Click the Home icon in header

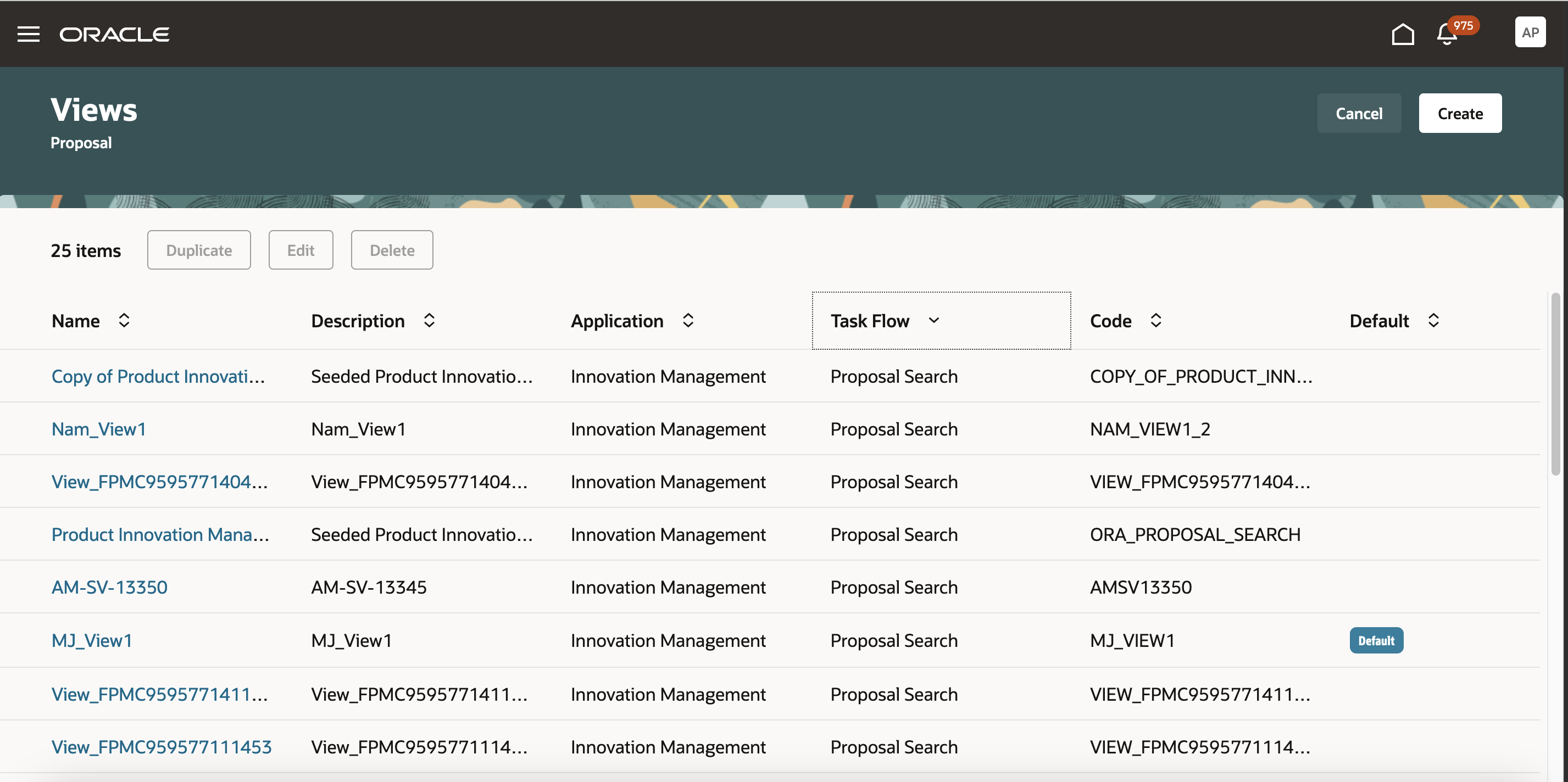tap(1403, 34)
